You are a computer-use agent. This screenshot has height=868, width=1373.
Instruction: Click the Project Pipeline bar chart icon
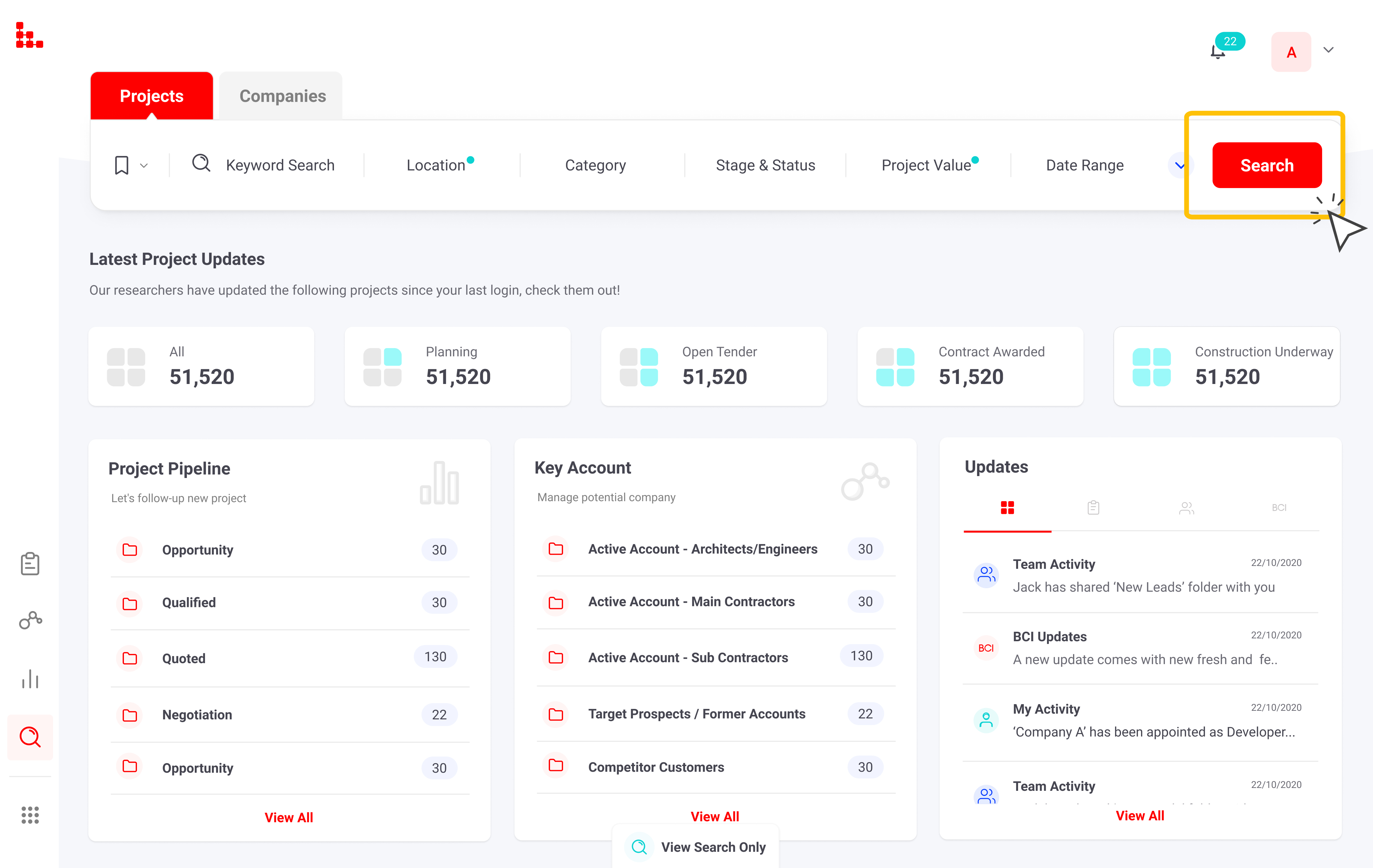coord(440,483)
